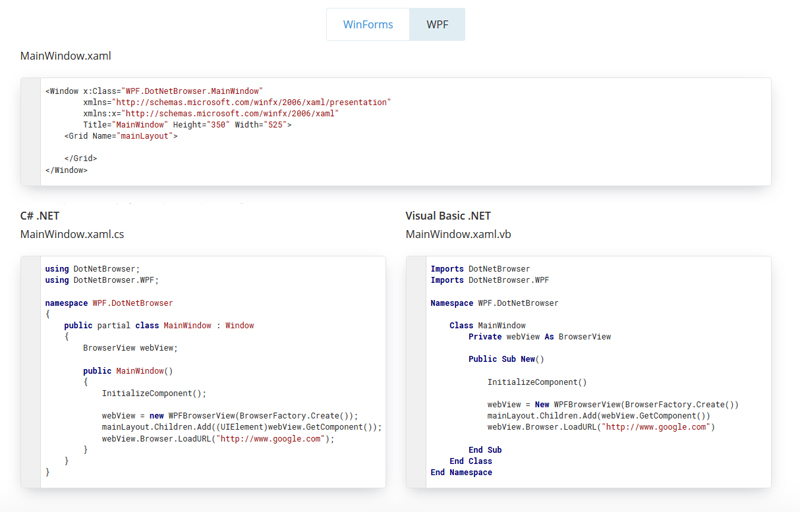Image resolution: width=800 pixels, height=512 pixels.
Task: Click the Window x:Class line in XAML
Action: coord(154,91)
